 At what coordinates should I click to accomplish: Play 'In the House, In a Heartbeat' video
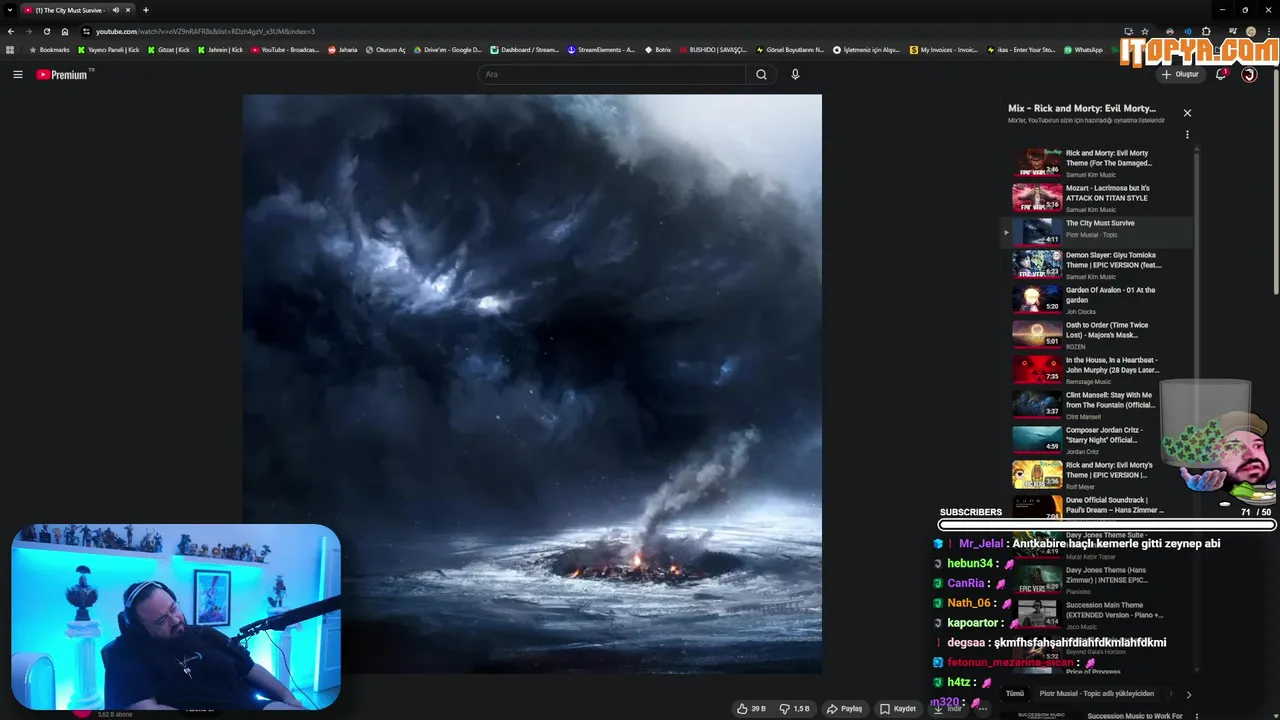[x=1098, y=370]
